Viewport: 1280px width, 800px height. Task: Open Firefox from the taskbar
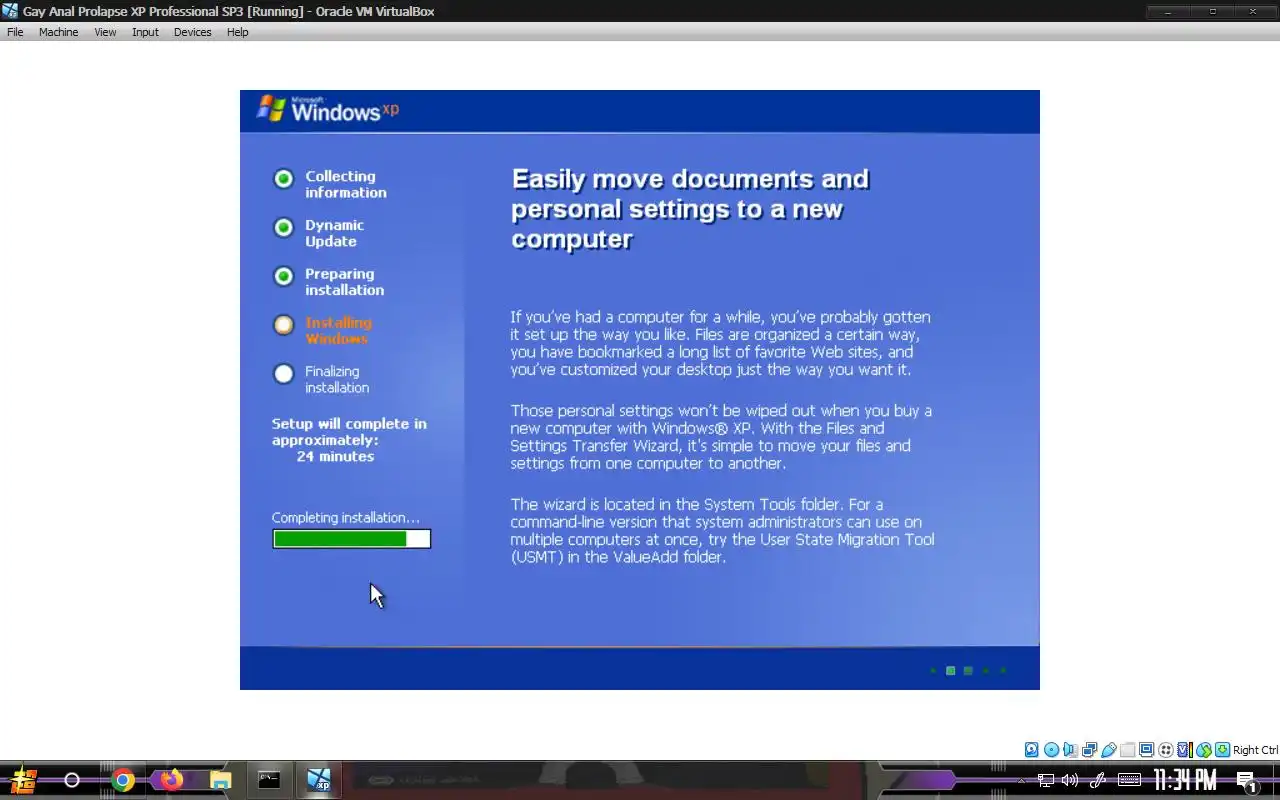point(172,780)
